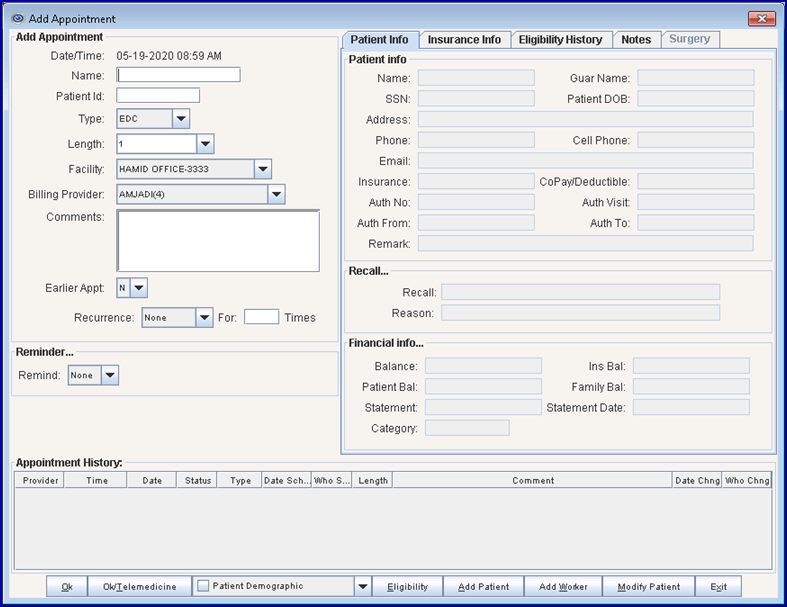This screenshot has height=607, width=787.
Task: Click the Modify Patient button
Action: pos(648,586)
